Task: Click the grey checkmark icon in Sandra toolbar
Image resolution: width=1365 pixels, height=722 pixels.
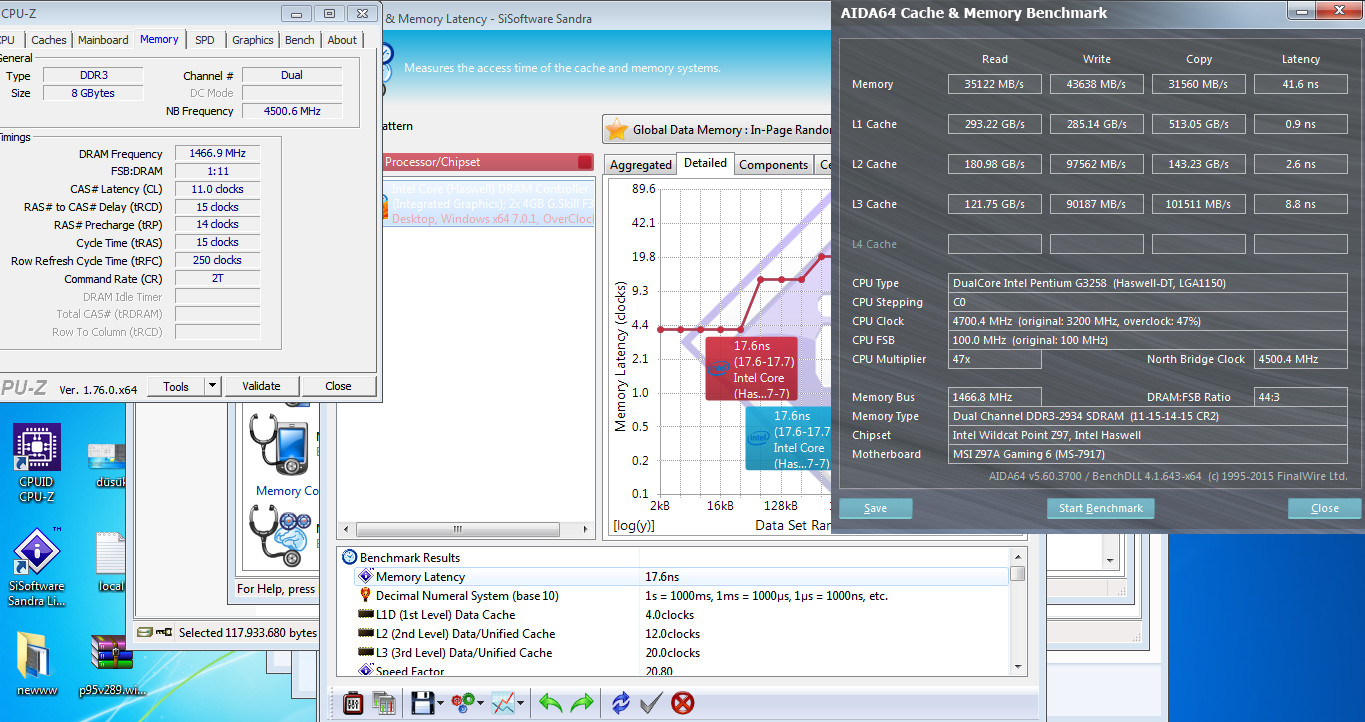Action: pos(651,703)
